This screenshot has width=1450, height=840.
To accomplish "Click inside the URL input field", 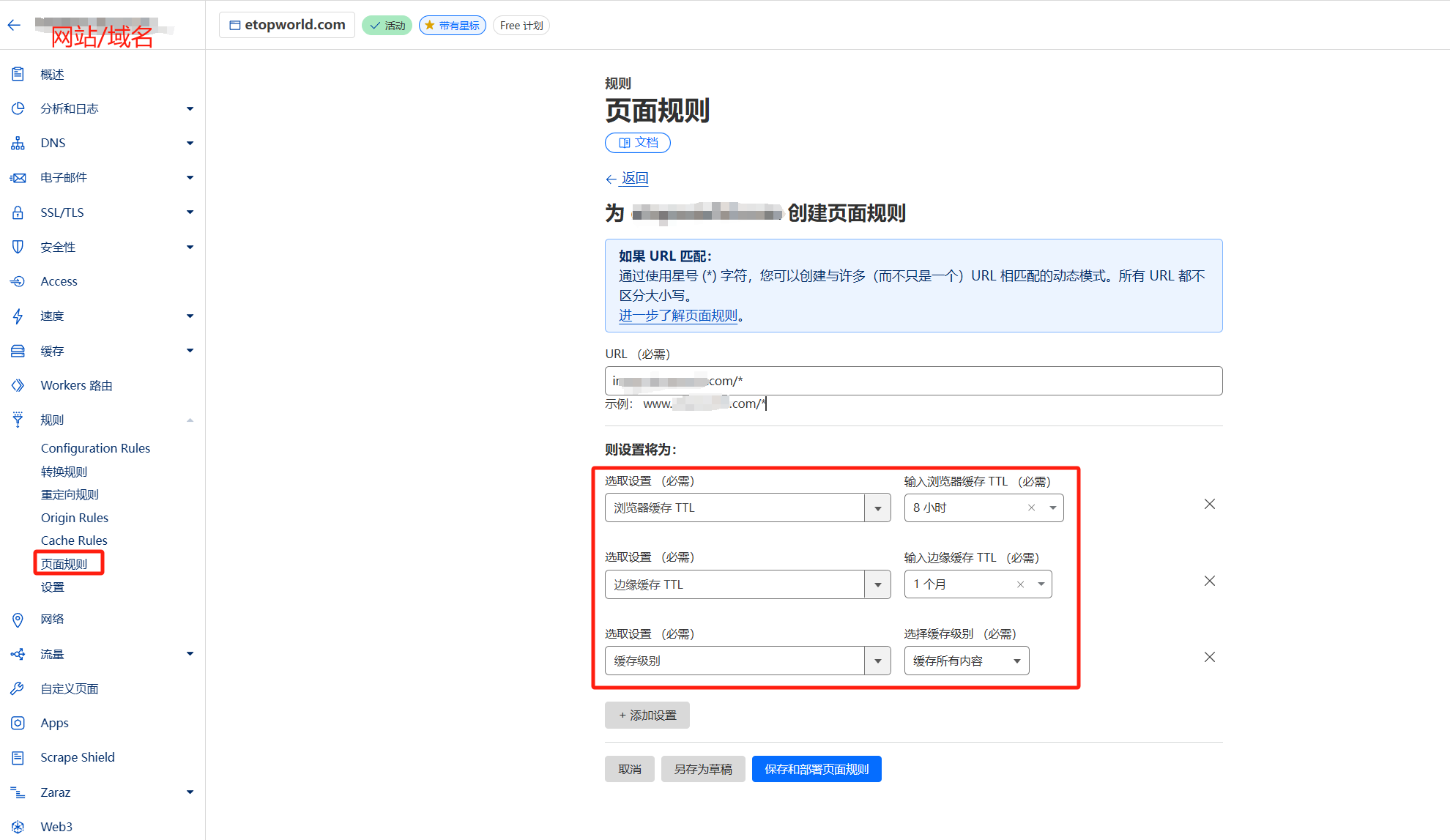I will [x=912, y=380].
